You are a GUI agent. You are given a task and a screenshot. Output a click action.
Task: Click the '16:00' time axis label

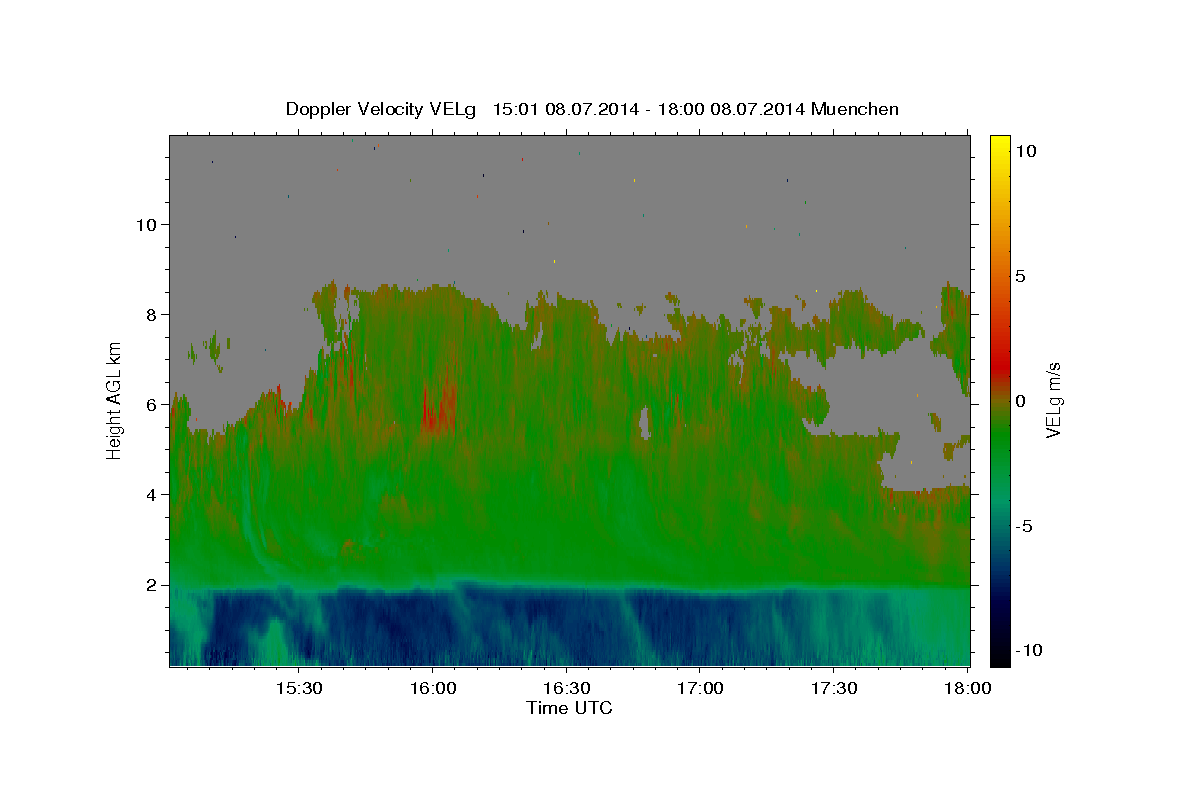pyautogui.click(x=432, y=688)
